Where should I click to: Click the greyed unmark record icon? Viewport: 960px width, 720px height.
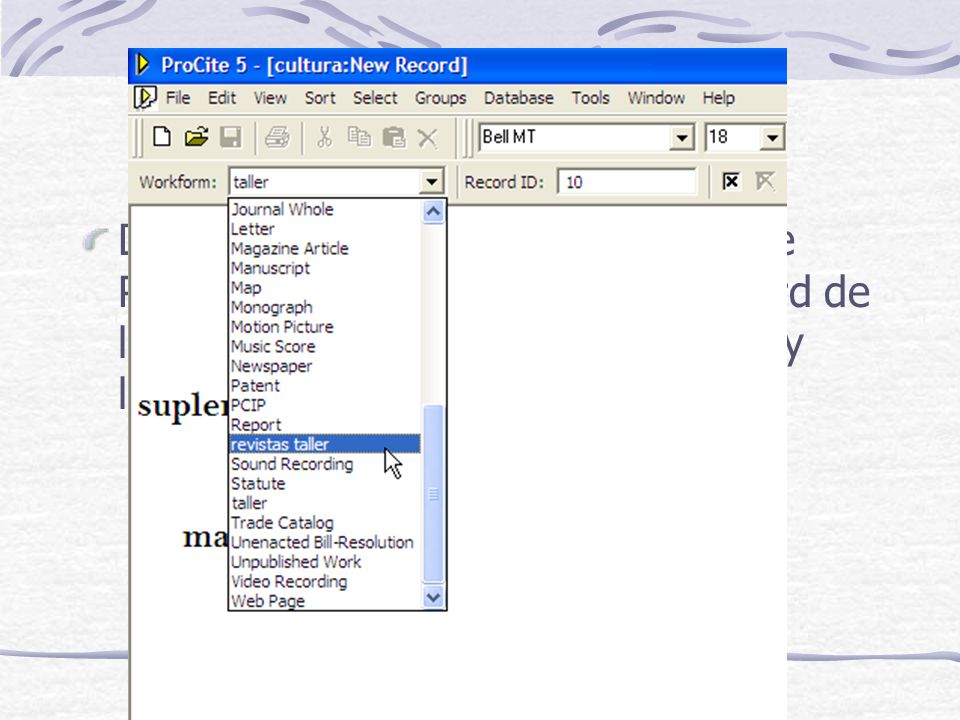tap(765, 181)
